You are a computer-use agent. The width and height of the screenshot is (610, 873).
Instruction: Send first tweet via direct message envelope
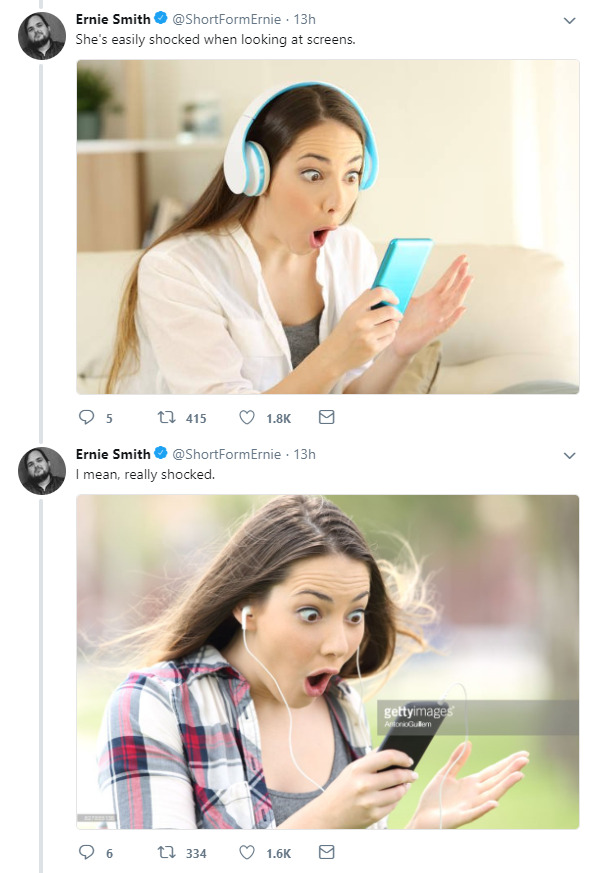325,418
